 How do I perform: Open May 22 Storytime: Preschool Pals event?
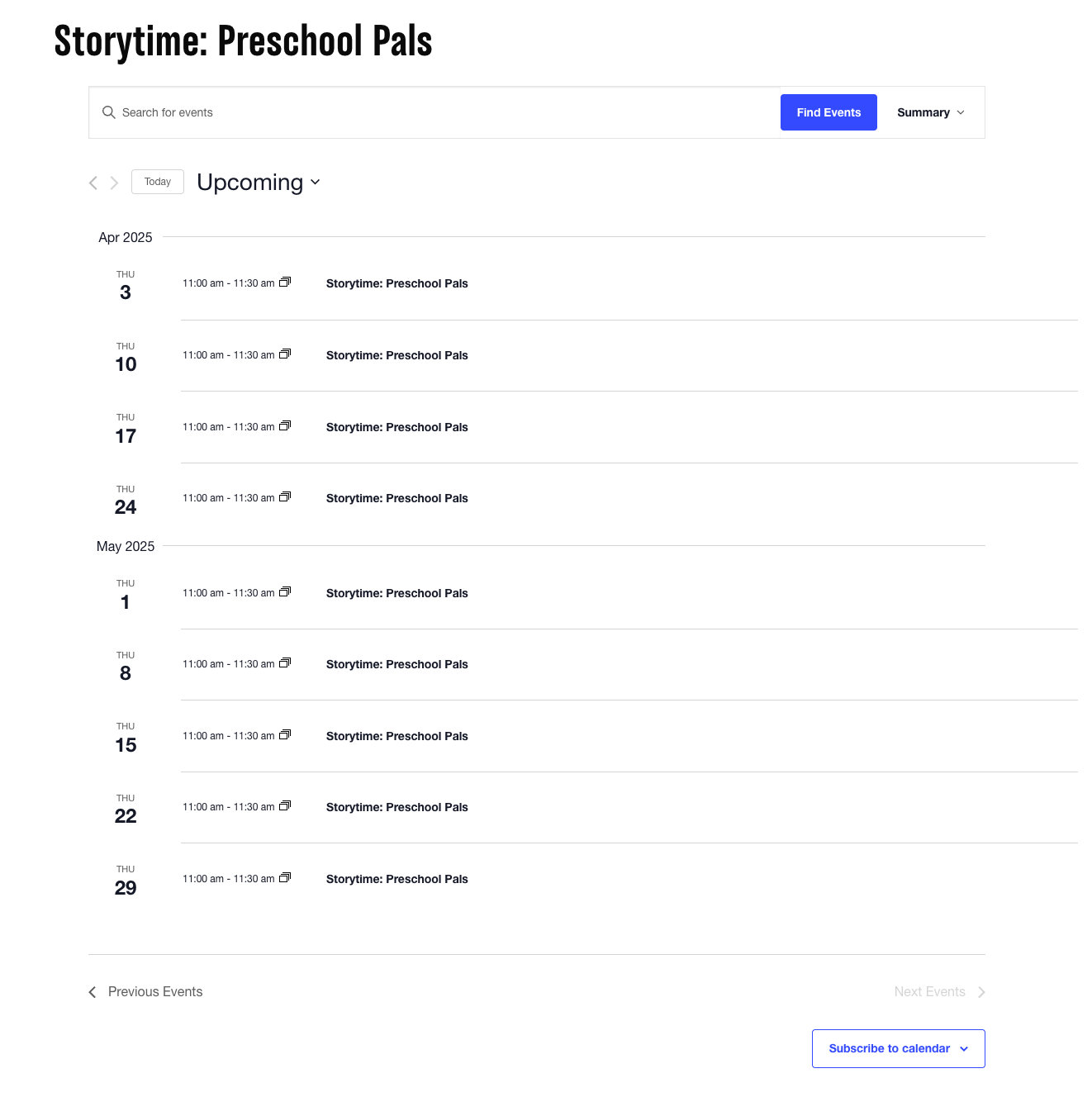(396, 807)
